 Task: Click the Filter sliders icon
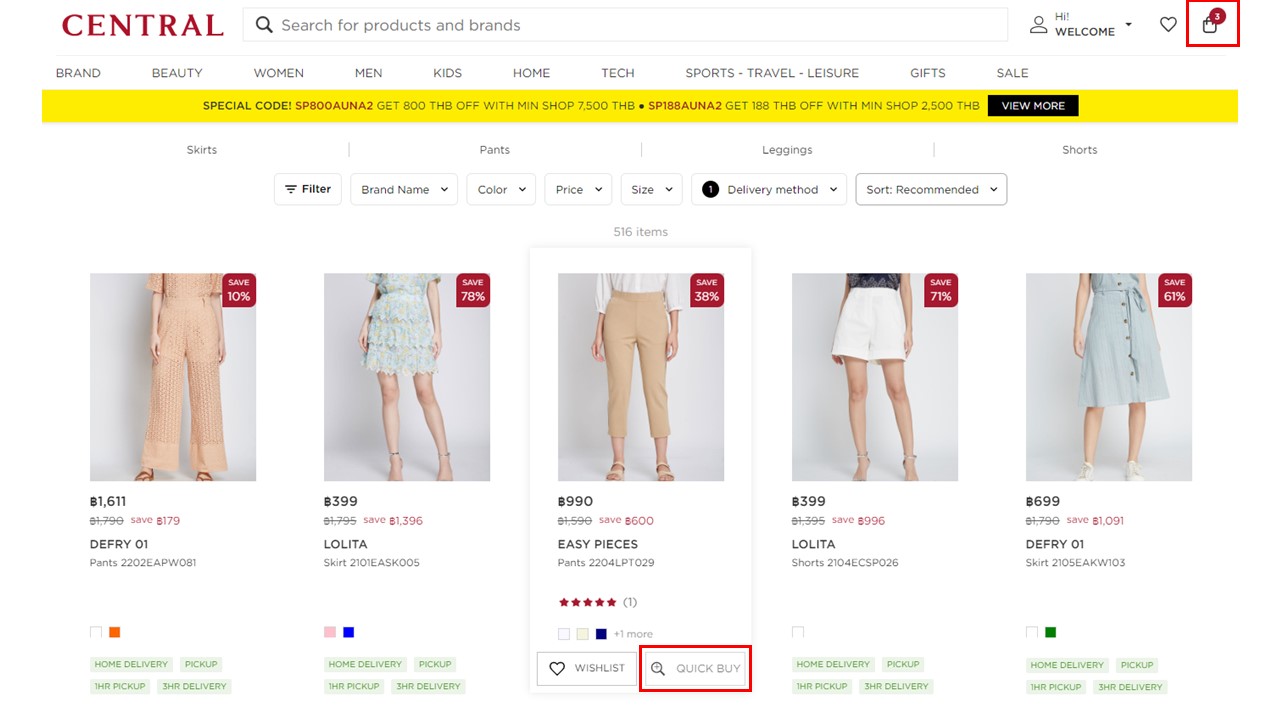(x=291, y=189)
